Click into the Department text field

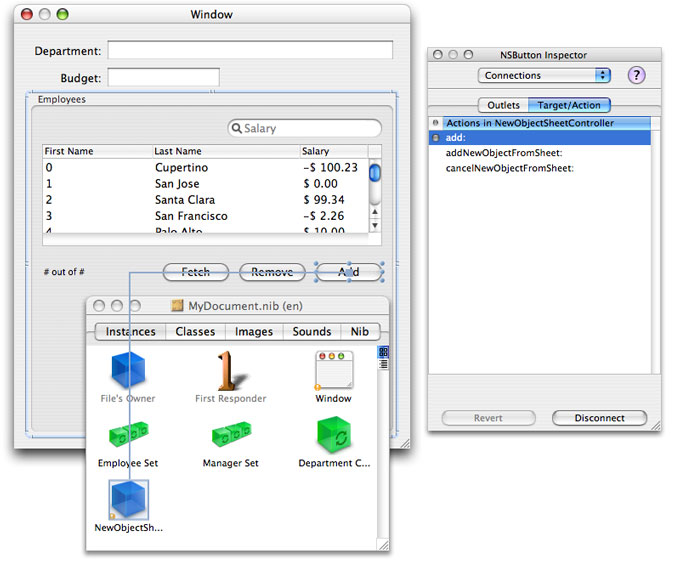point(250,50)
